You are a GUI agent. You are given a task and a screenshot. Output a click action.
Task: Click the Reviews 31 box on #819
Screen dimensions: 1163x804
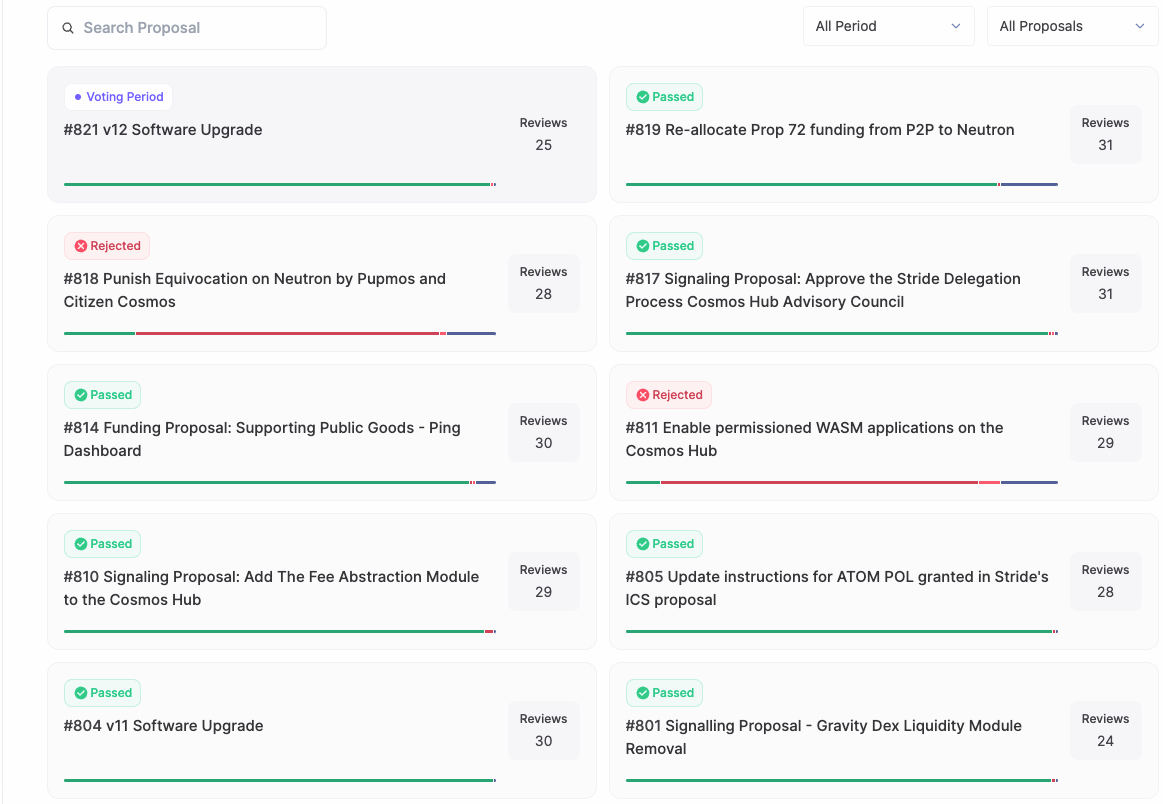(x=1105, y=134)
